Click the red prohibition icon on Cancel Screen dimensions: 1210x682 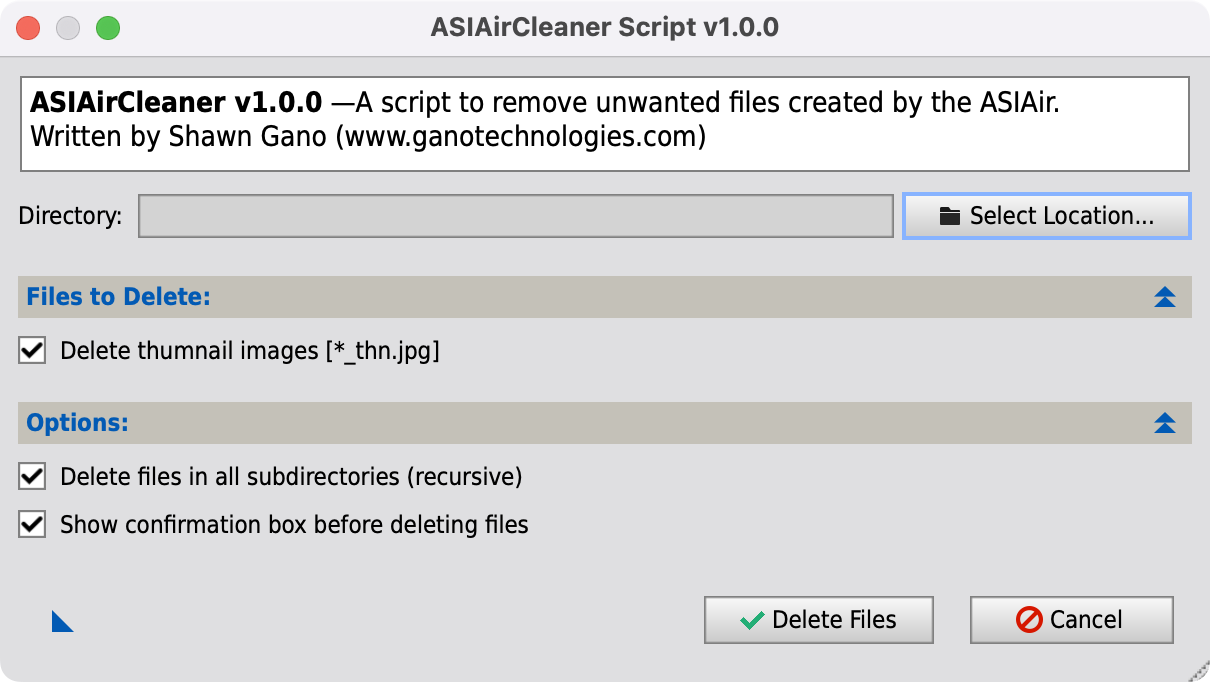(x=1029, y=620)
